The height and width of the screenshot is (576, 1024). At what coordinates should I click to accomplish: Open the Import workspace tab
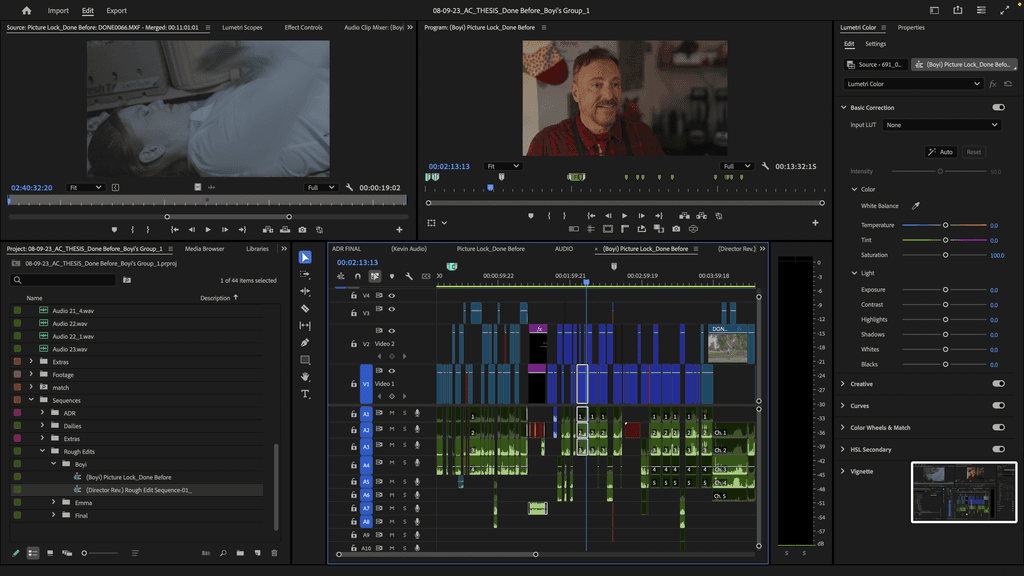(x=58, y=10)
